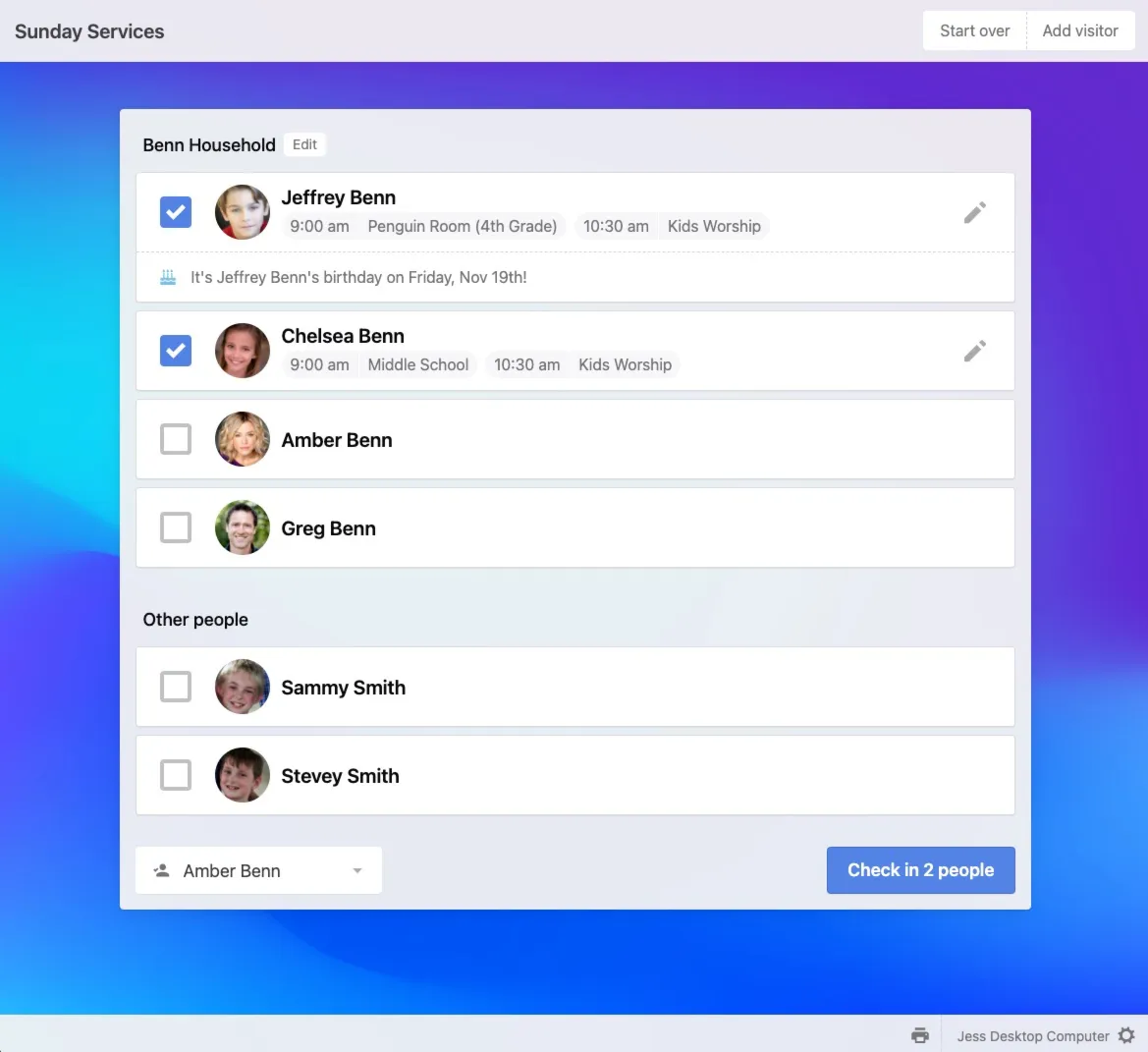The height and width of the screenshot is (1052, 1148).
Task: Click Edit next to Benn Household
Action: [x=304, y=144]
